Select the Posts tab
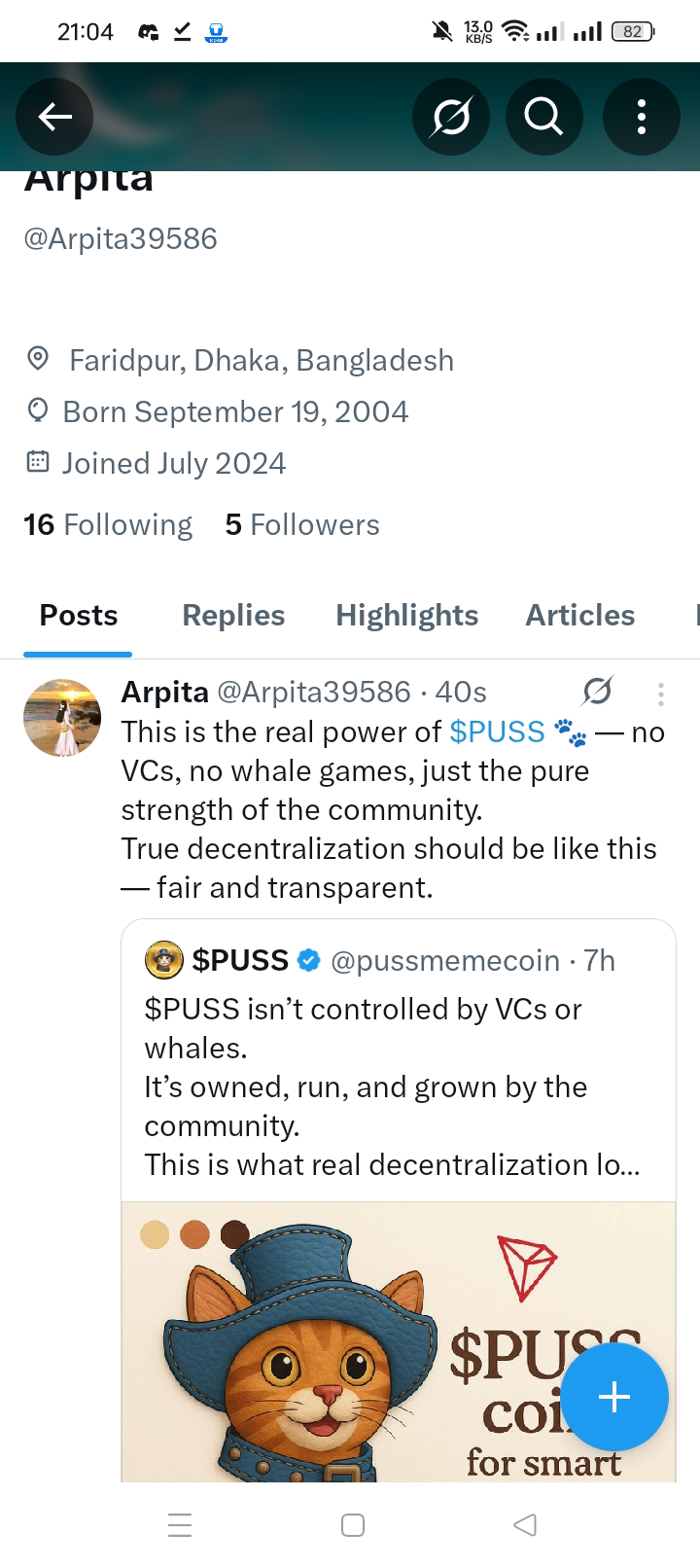Viewport: 700px width, 1568px height. click(x=79, y=616)
